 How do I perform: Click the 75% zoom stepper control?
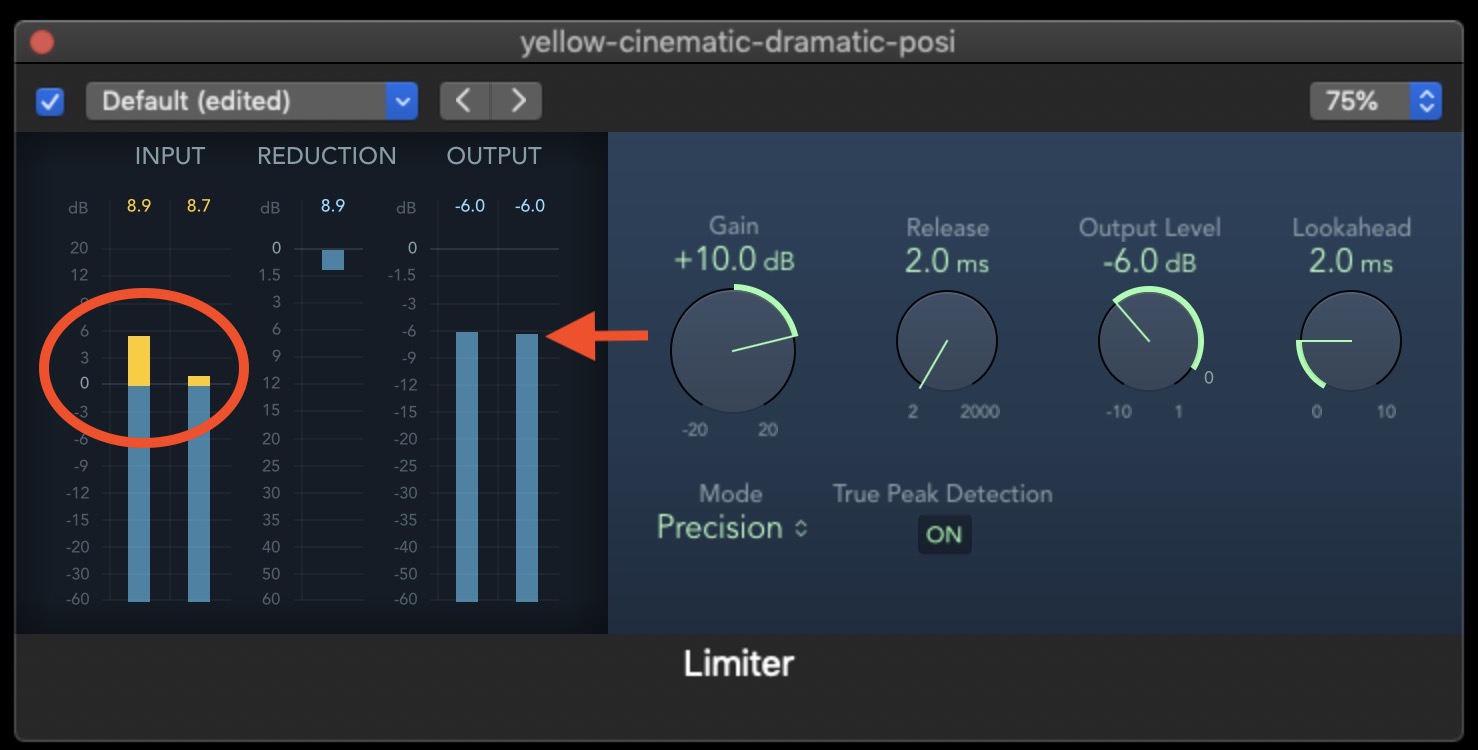coord(1426,100)
